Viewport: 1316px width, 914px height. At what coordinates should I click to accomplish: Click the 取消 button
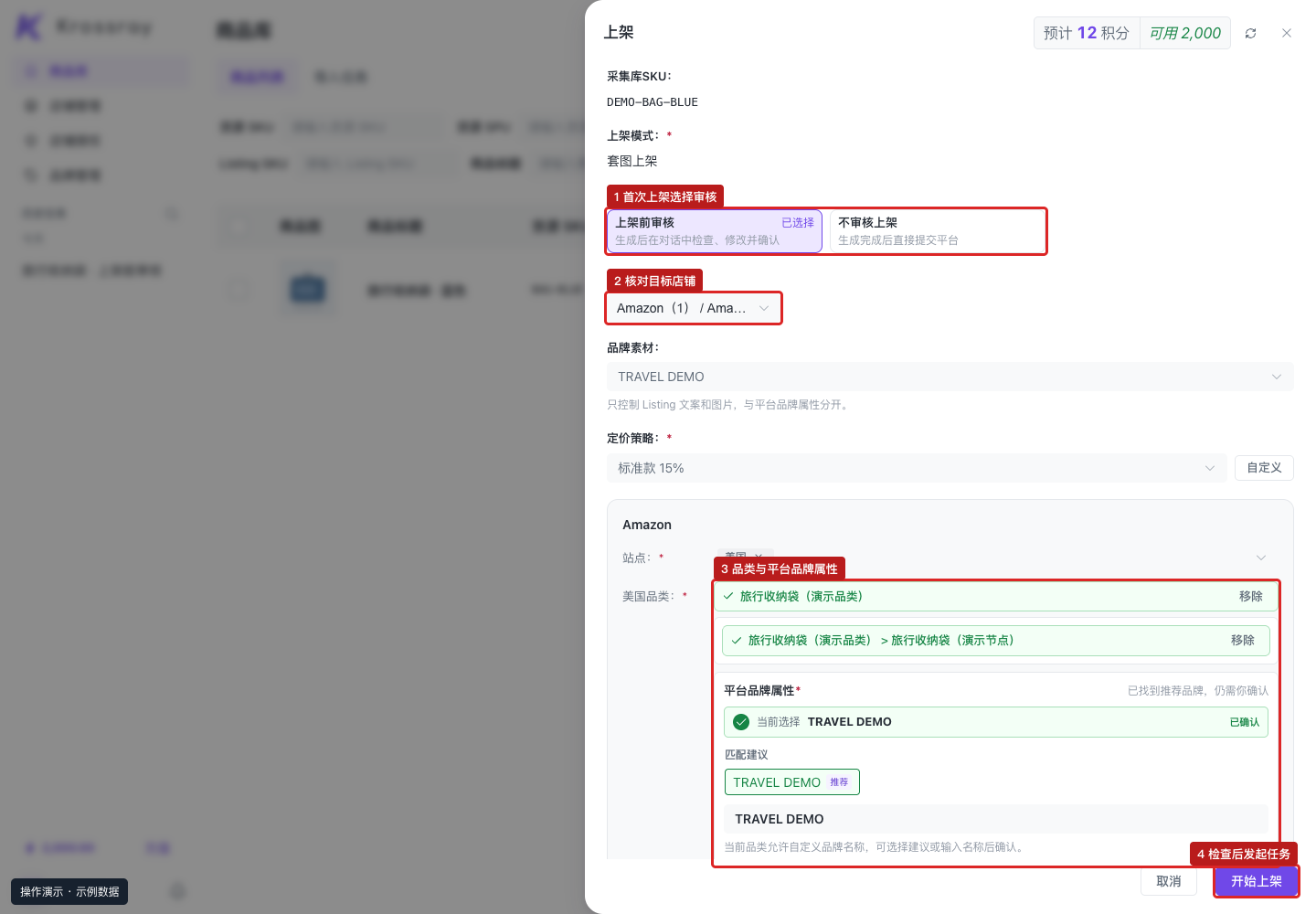click(1168, 881)
